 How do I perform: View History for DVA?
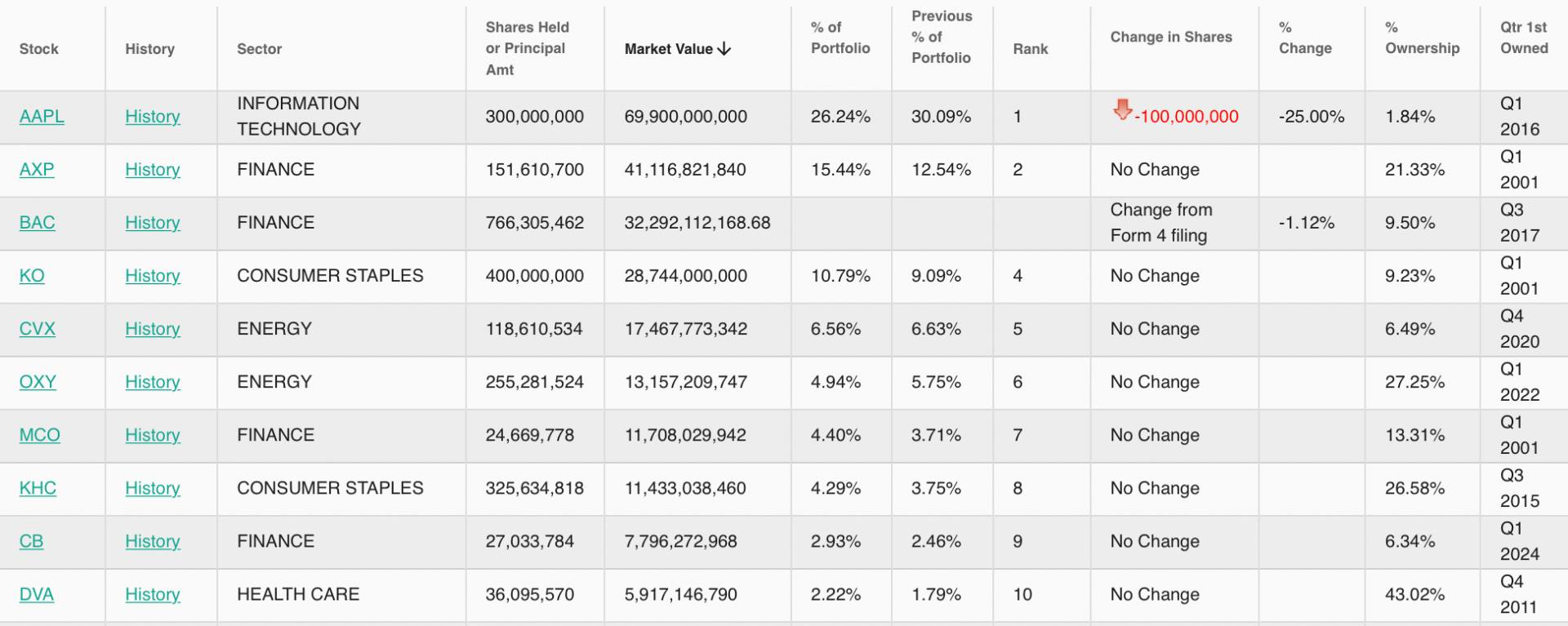click(x=153, y=594)
